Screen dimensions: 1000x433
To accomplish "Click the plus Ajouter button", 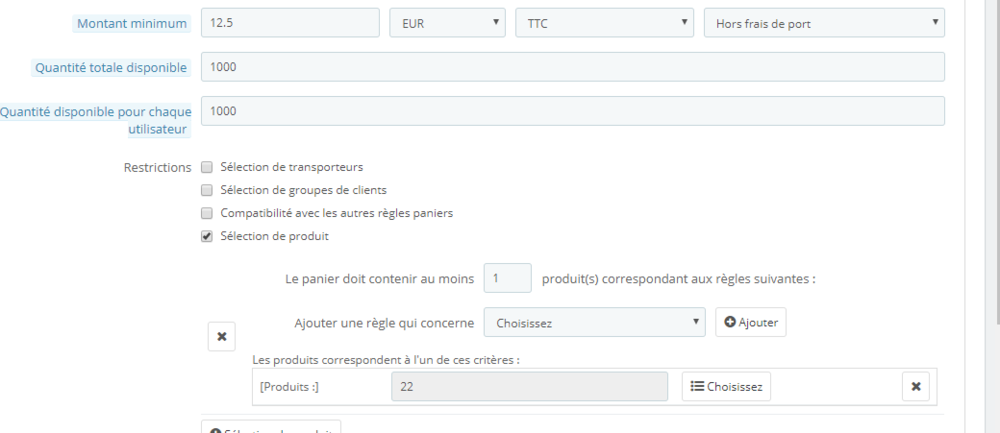I will tap(751, 322).
